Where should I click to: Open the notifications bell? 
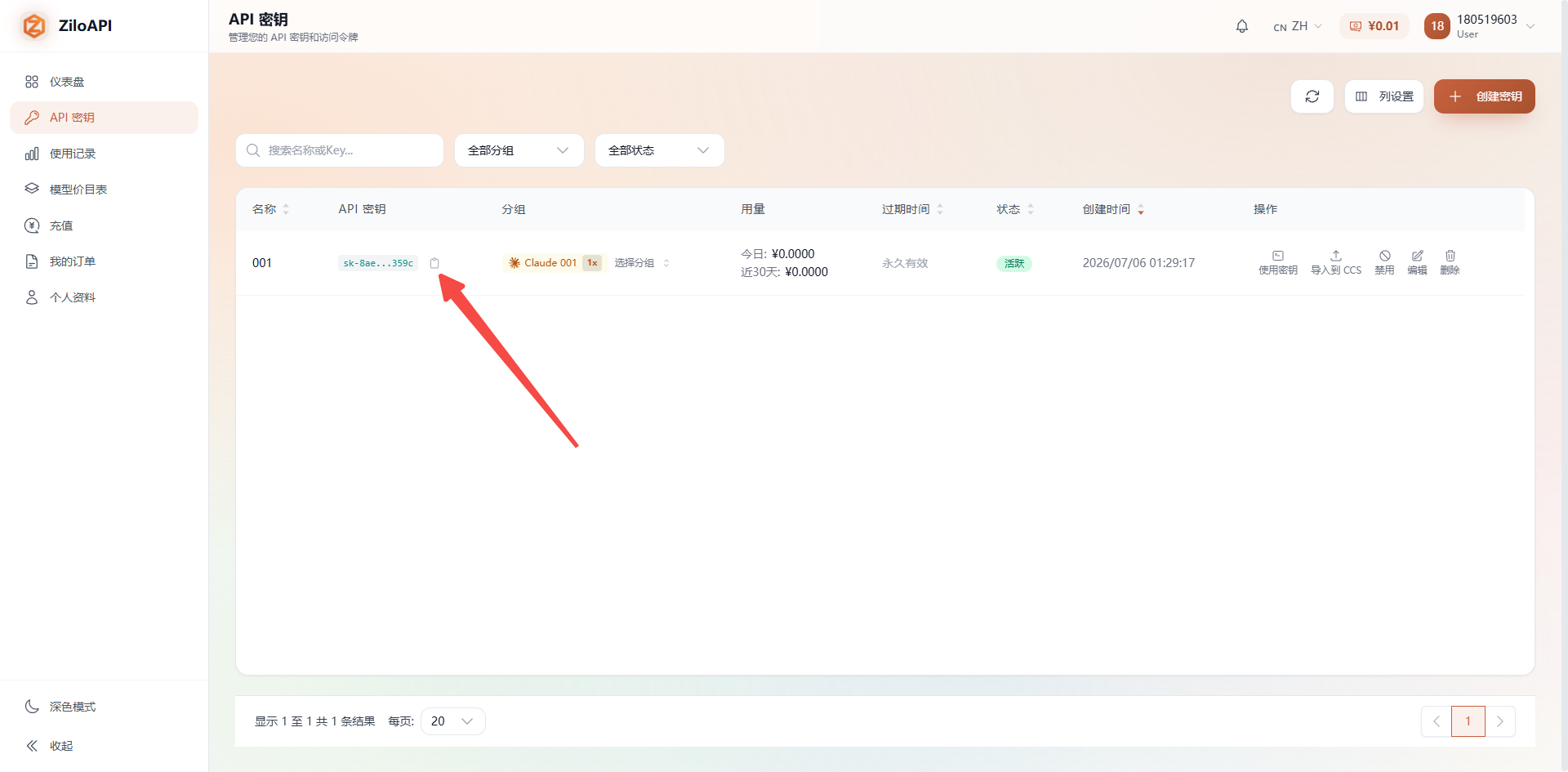coord(1241,26)
